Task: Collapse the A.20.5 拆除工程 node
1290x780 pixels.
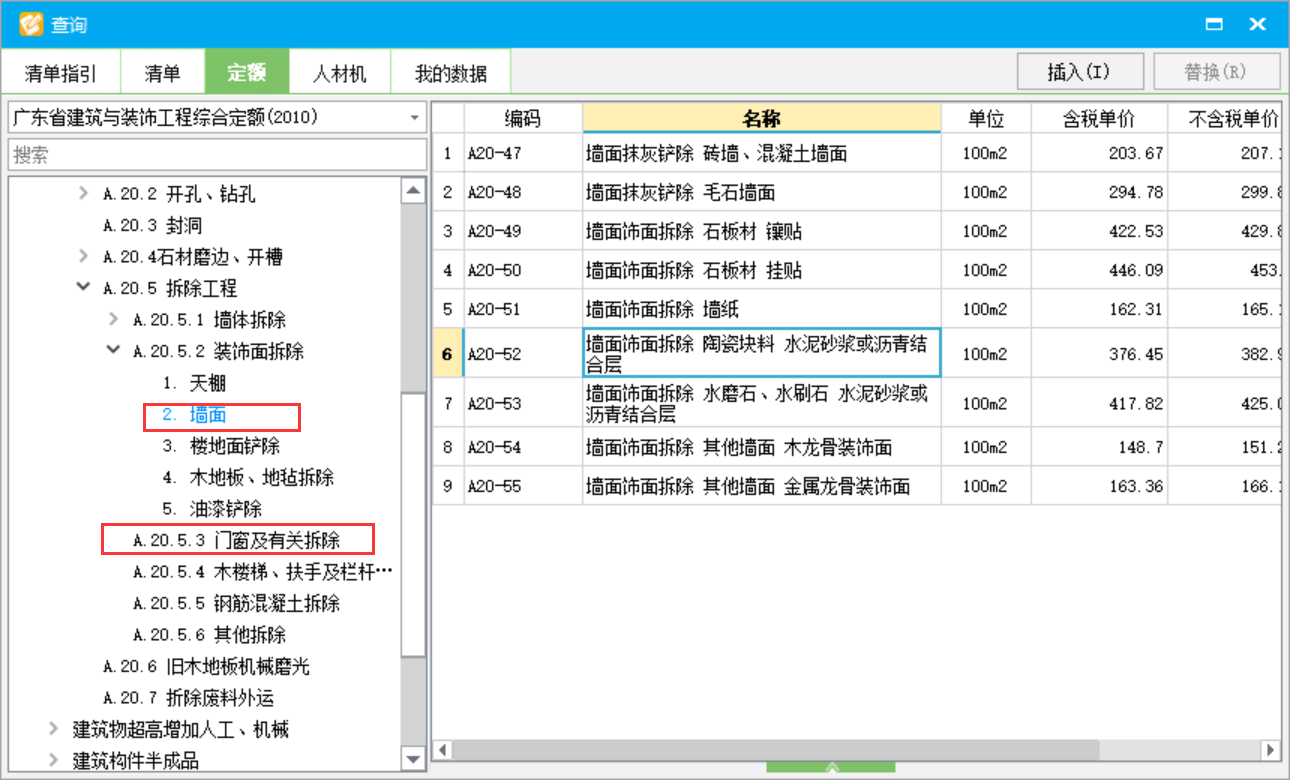Action: 83,288
